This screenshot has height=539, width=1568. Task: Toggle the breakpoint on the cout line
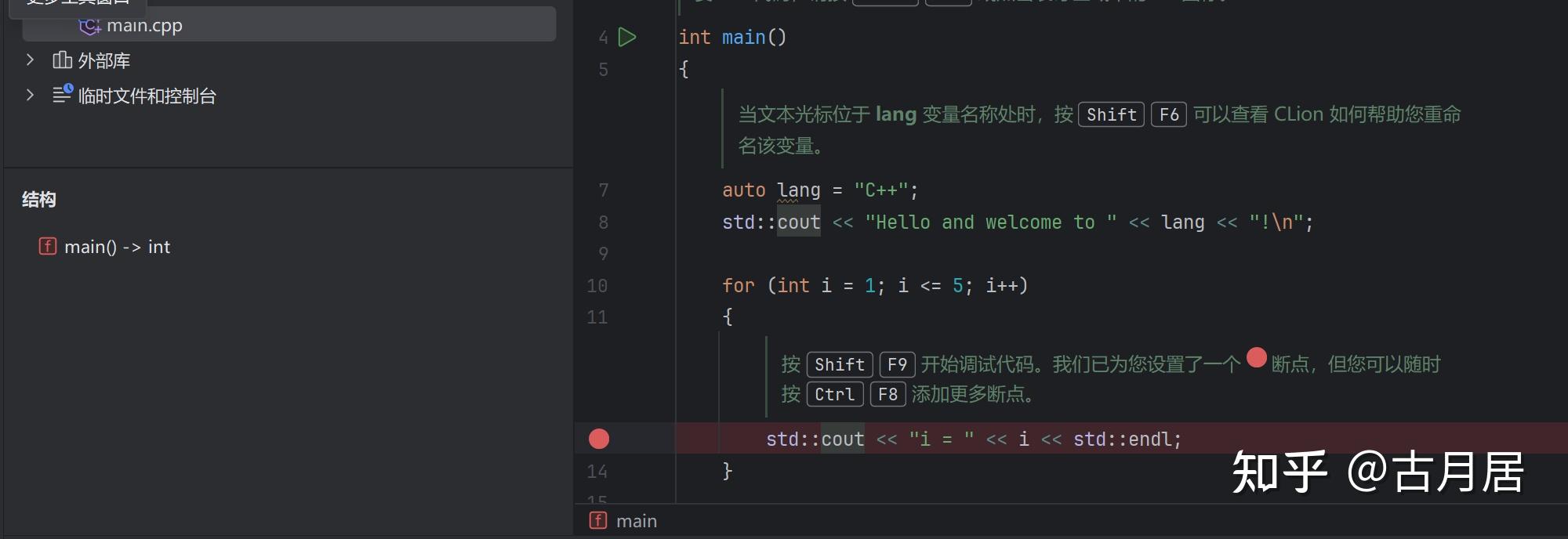(599, 439)
